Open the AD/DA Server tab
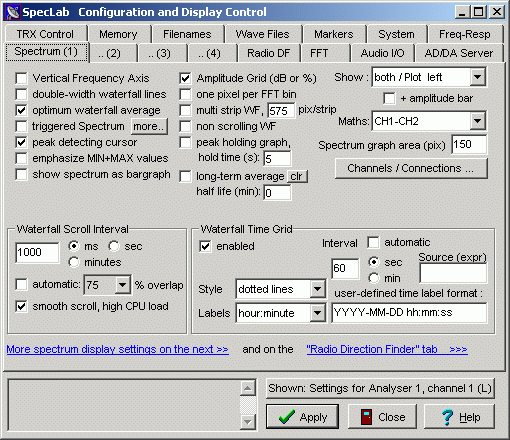 click(459, 53)
